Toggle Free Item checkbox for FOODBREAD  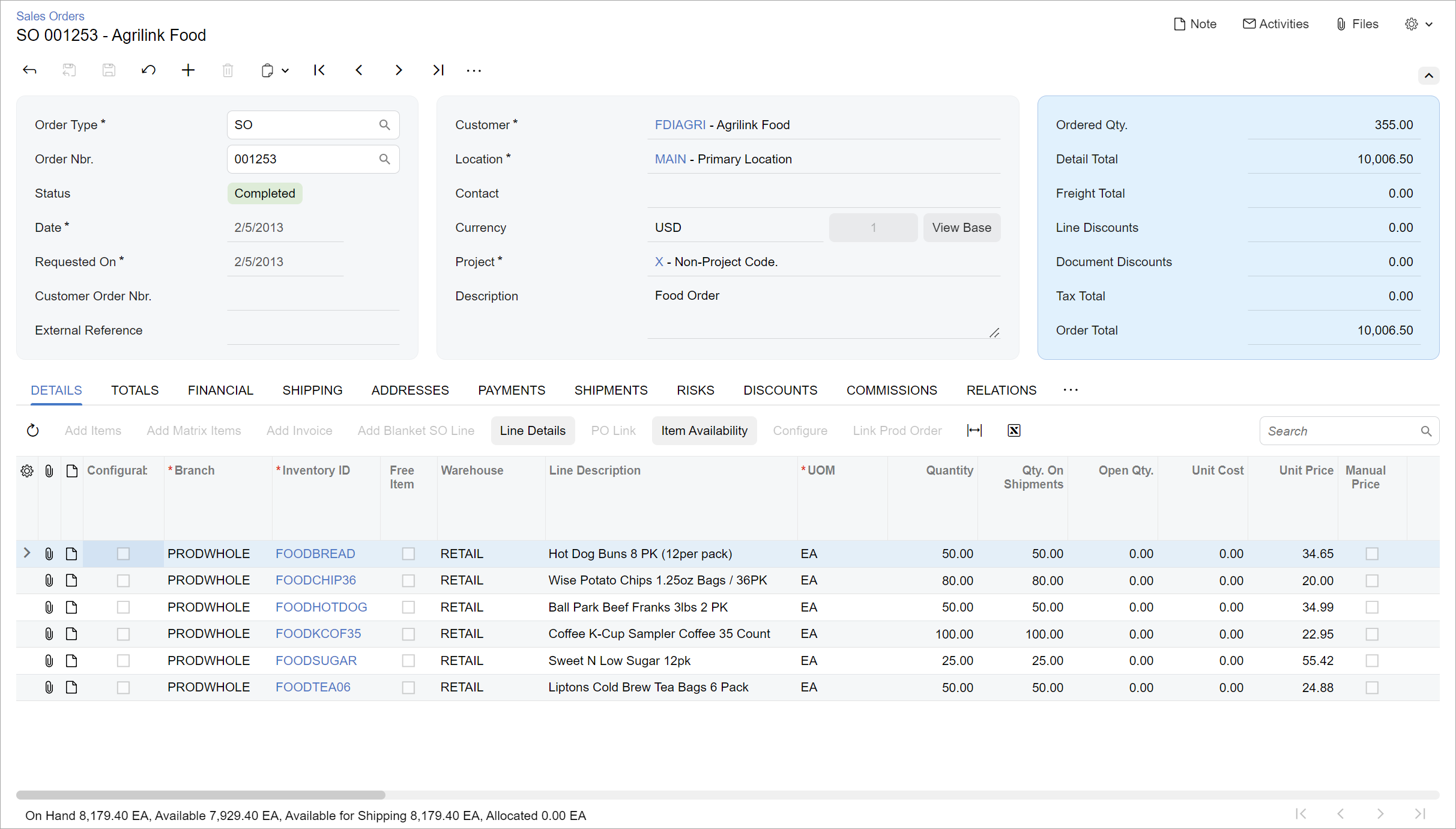coord(408,554)
